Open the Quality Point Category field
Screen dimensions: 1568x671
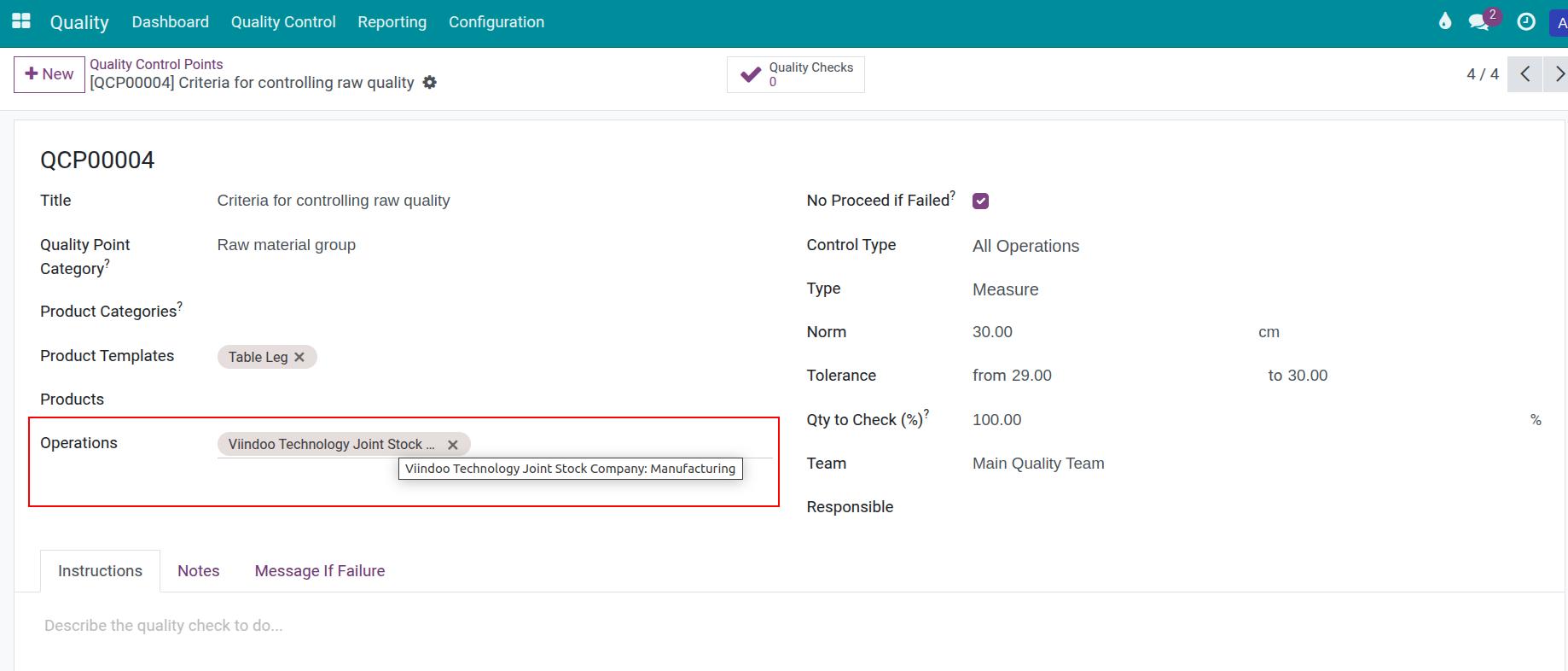click(495, 245)
